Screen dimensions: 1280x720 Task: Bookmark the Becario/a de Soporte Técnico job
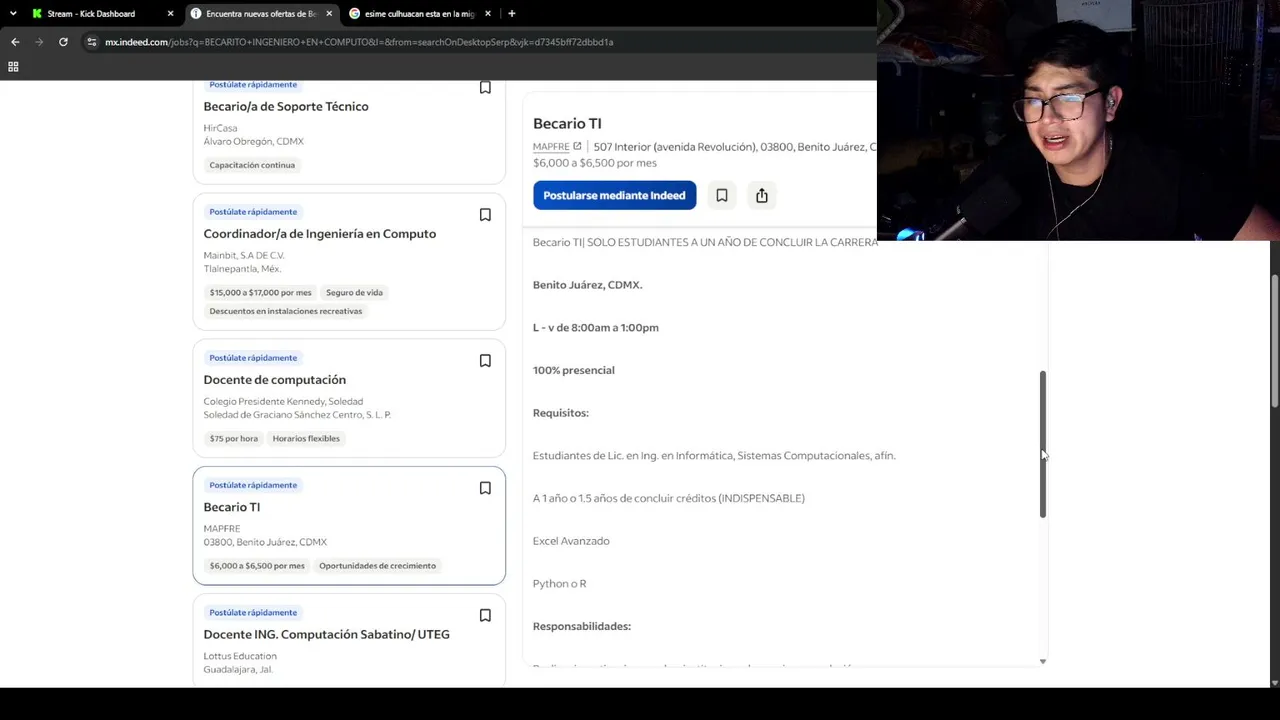tap(485, 88)
